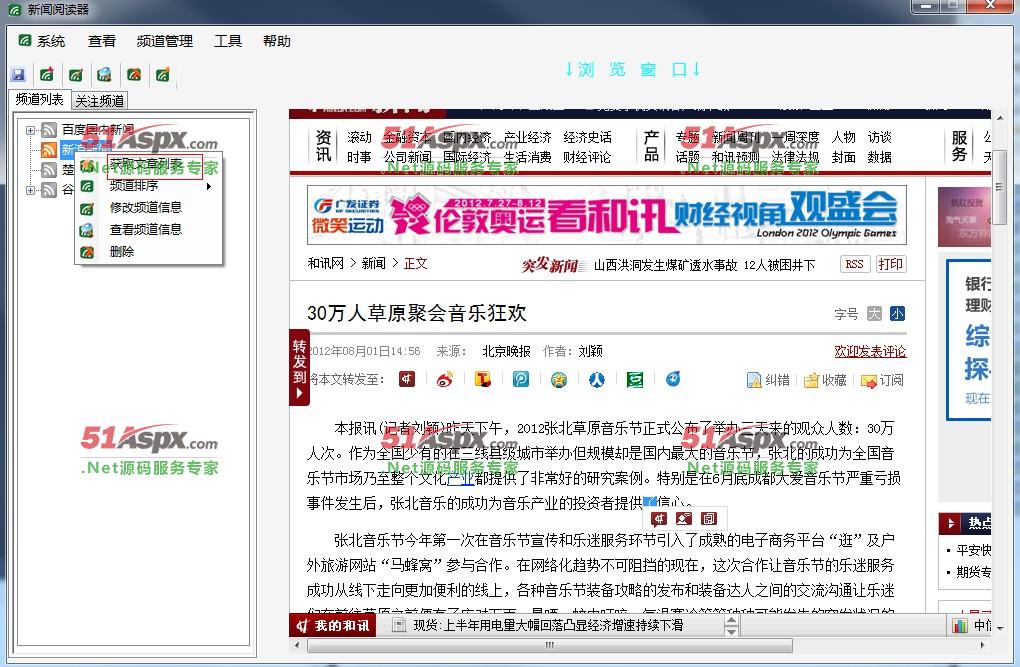
Task: Click the horizontal scrollbar thumb at bottom
Action: [x=548, y=646]
